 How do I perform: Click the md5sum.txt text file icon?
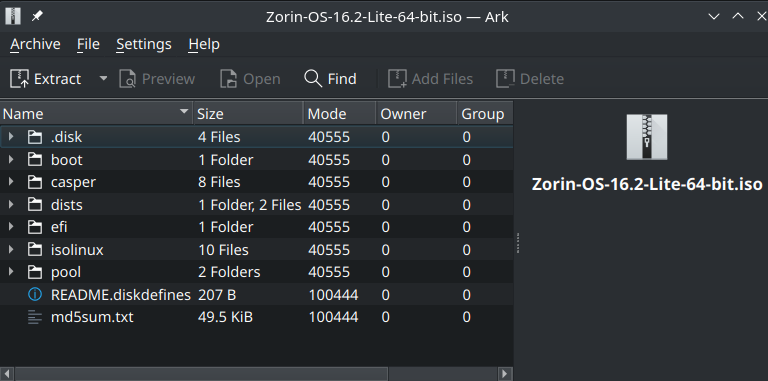coord(35,317)
